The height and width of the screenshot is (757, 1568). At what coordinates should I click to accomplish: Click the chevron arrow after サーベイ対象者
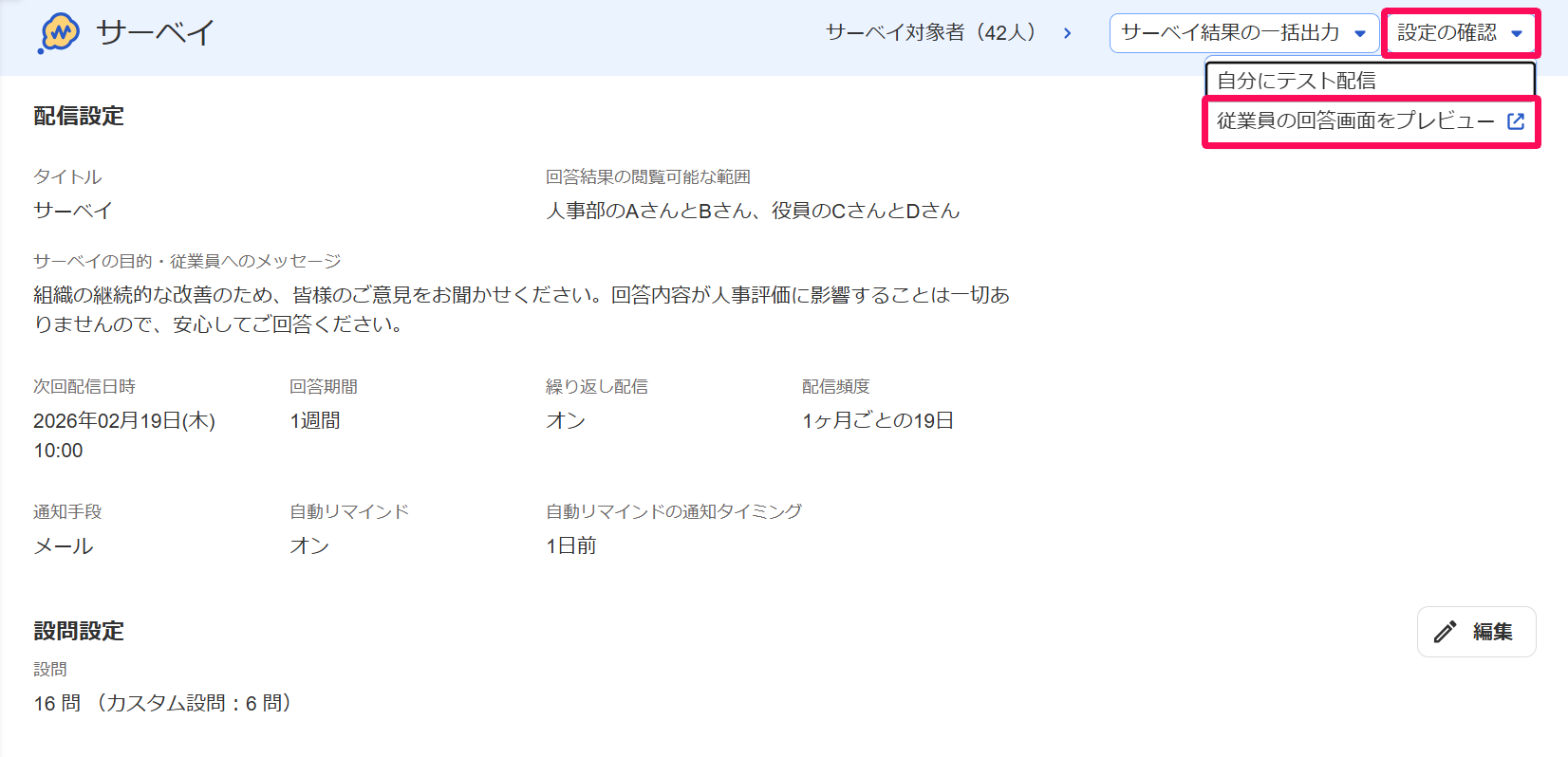[1068, 33]
